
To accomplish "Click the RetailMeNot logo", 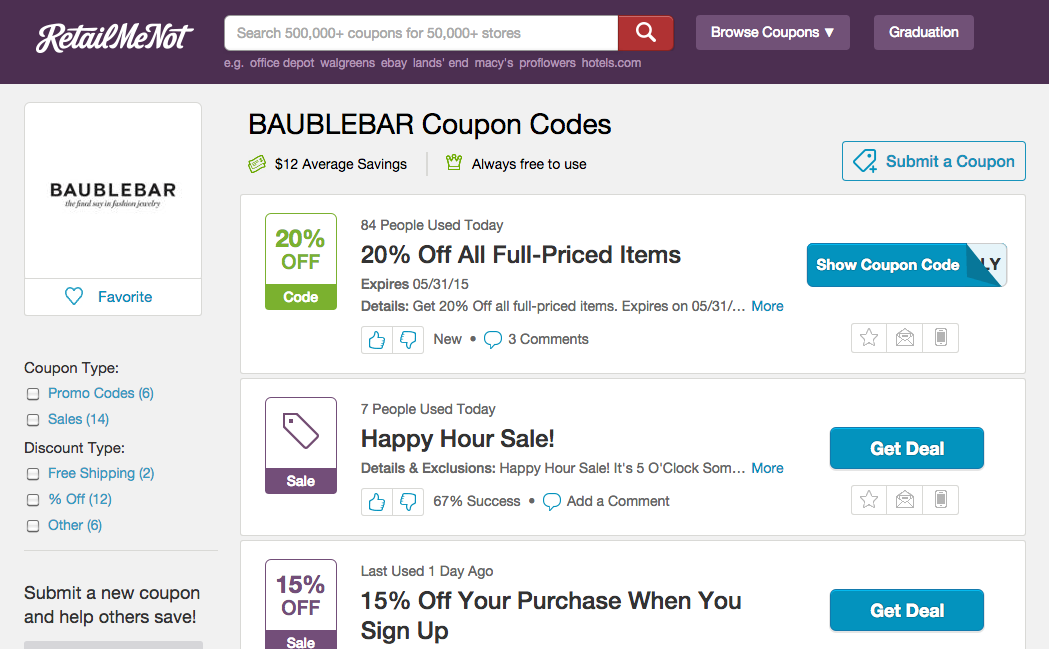I will (114, 37).
